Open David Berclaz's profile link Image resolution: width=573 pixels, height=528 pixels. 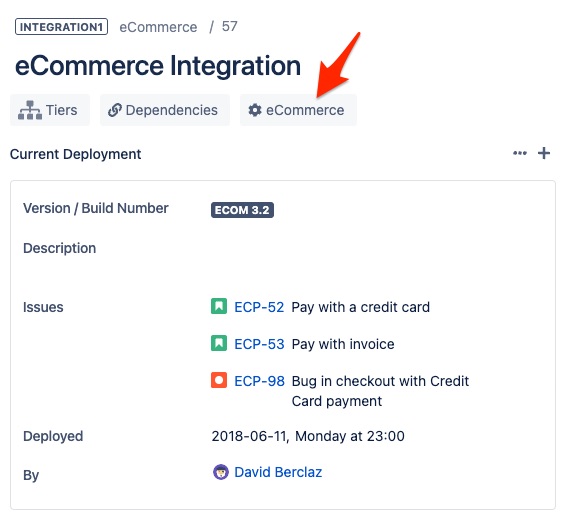(x=278, y=472)
